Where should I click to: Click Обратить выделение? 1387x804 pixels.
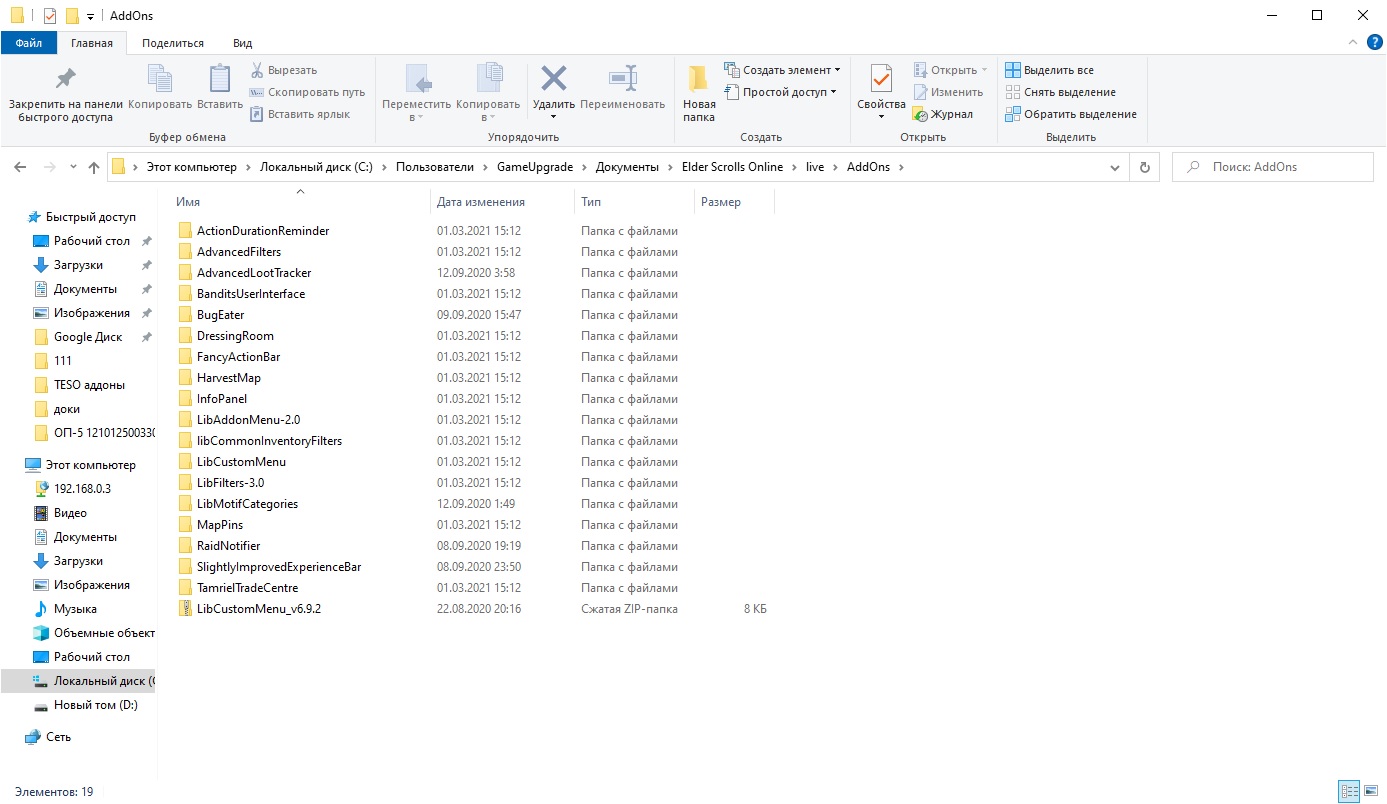tap(1070, 114)
